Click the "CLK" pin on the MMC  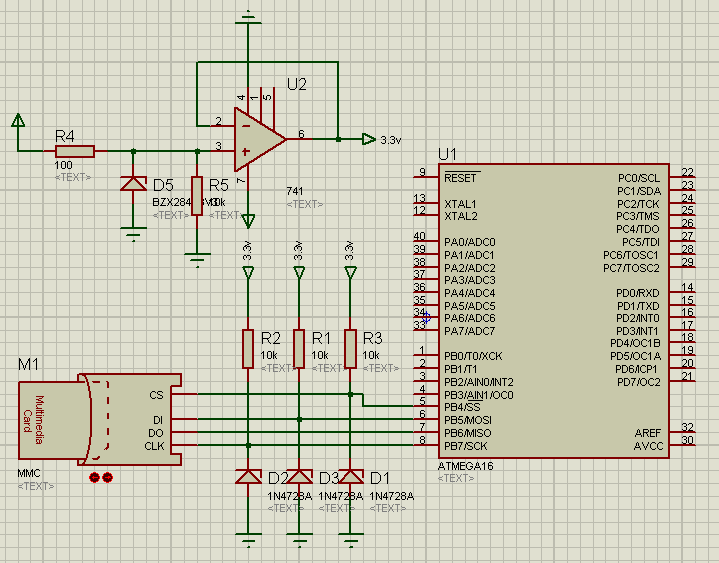tap(154, 446)
